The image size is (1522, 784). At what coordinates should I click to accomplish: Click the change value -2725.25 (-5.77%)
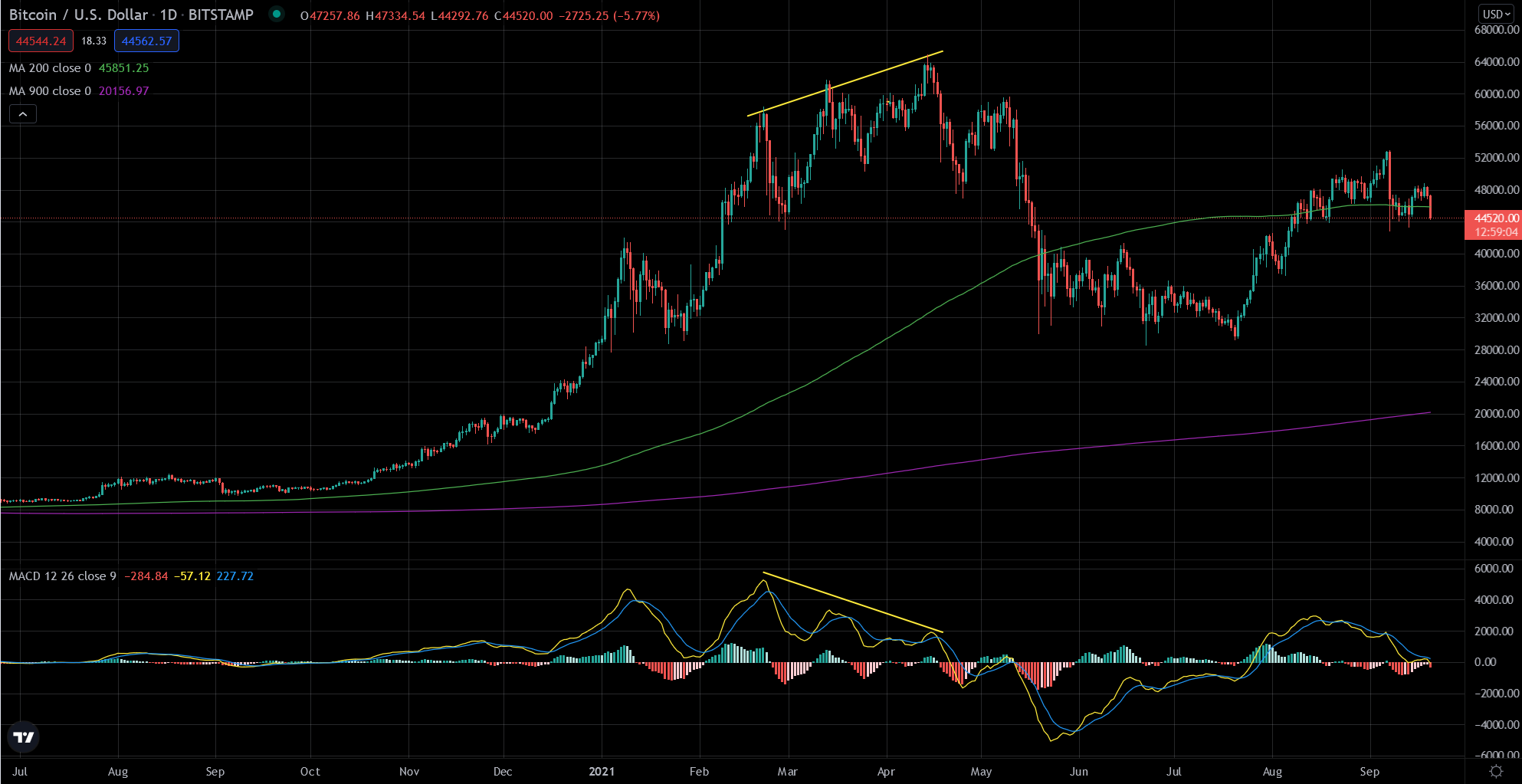(x=611, y=15)
